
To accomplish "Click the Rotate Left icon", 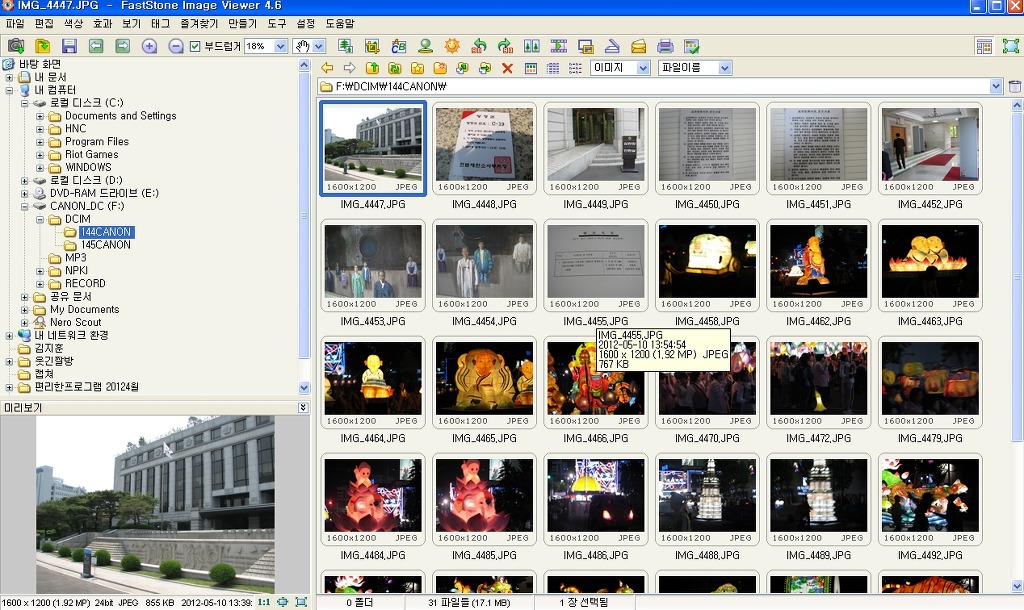I will (479, 46).
